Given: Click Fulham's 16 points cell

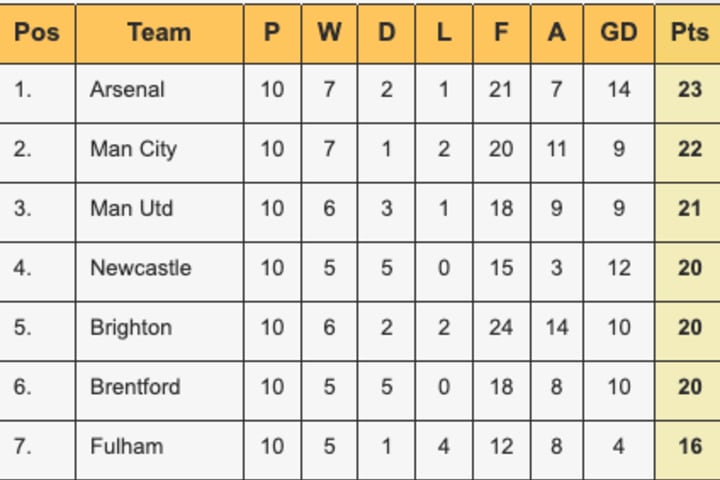Looking at the screenshot, I should [689, 446].
